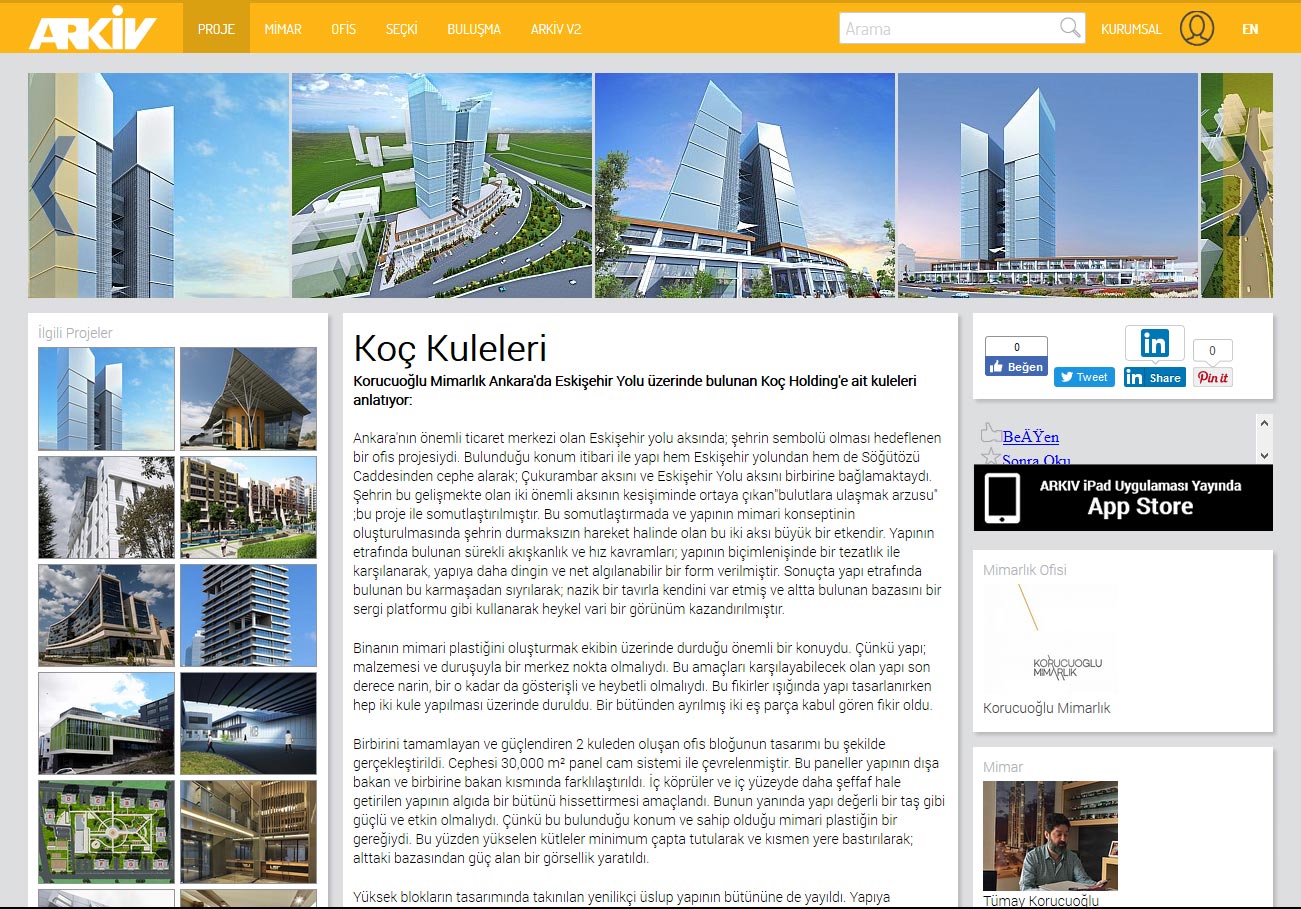
Task: Click the tablet icon in App Store banner
Action: pyautogui.click(x=1003, y=497)
